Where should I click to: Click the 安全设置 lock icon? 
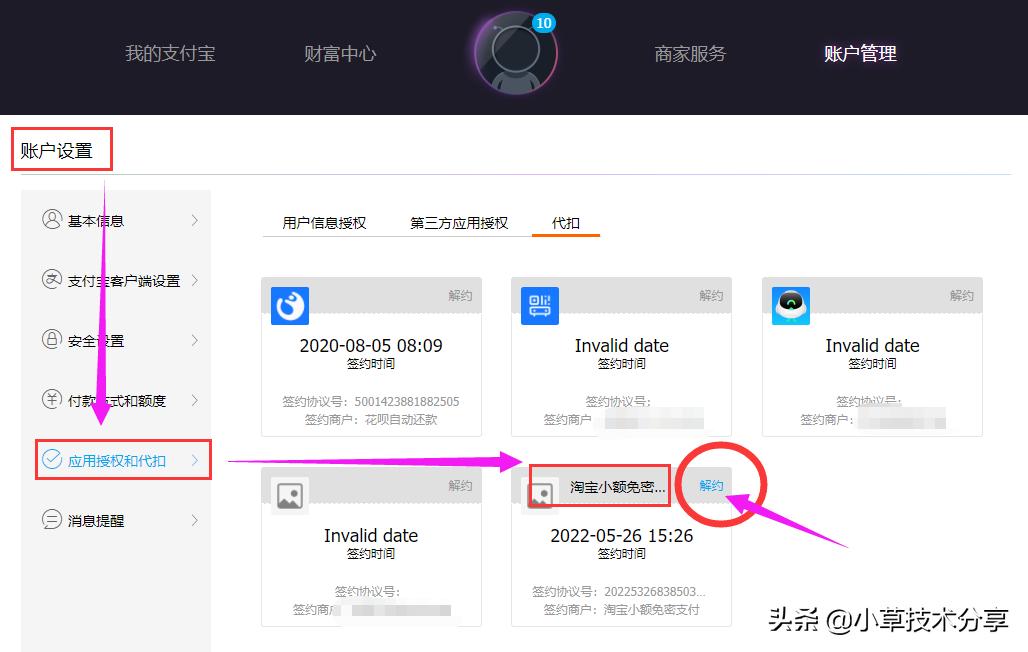coord(53,340)
